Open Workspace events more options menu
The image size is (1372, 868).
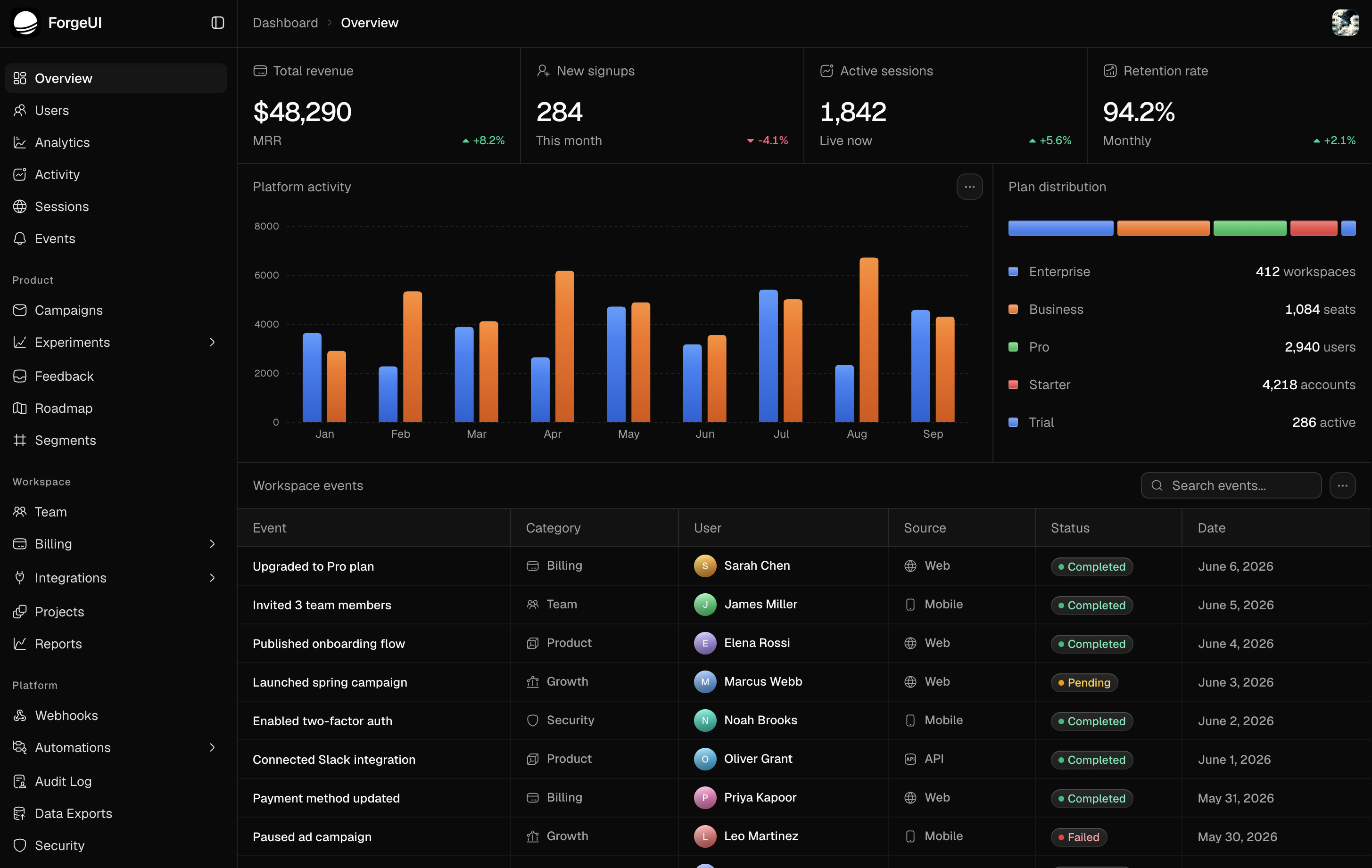click(x=1342, y=485)
